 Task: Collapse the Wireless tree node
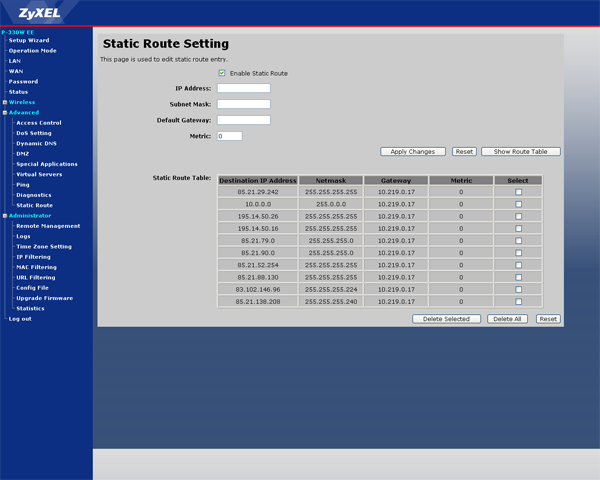[5, 102]
